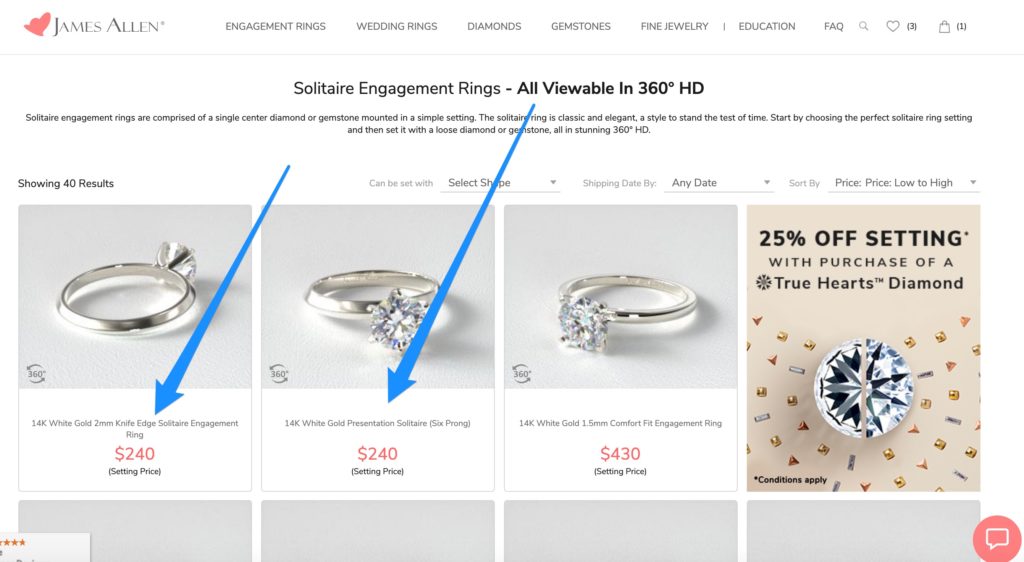Open the Price: Low to High sort dropdown

point(905,183)
